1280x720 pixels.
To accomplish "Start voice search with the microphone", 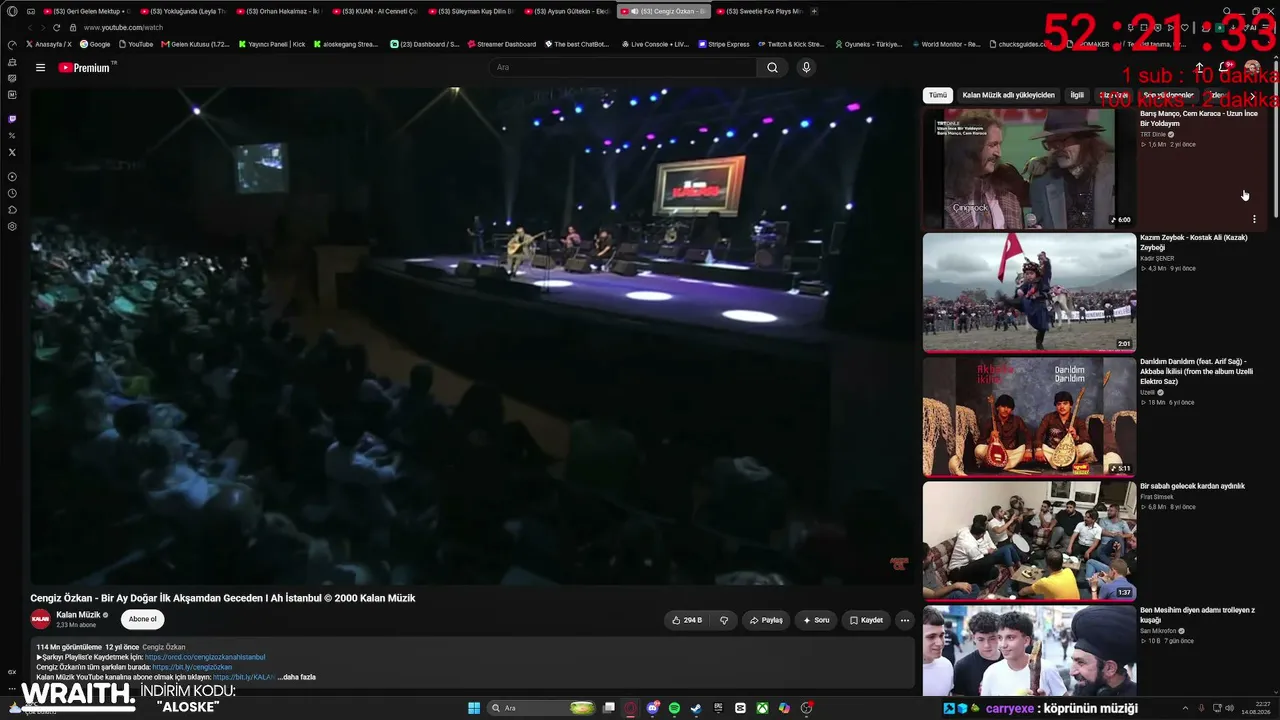I will 806,68.
